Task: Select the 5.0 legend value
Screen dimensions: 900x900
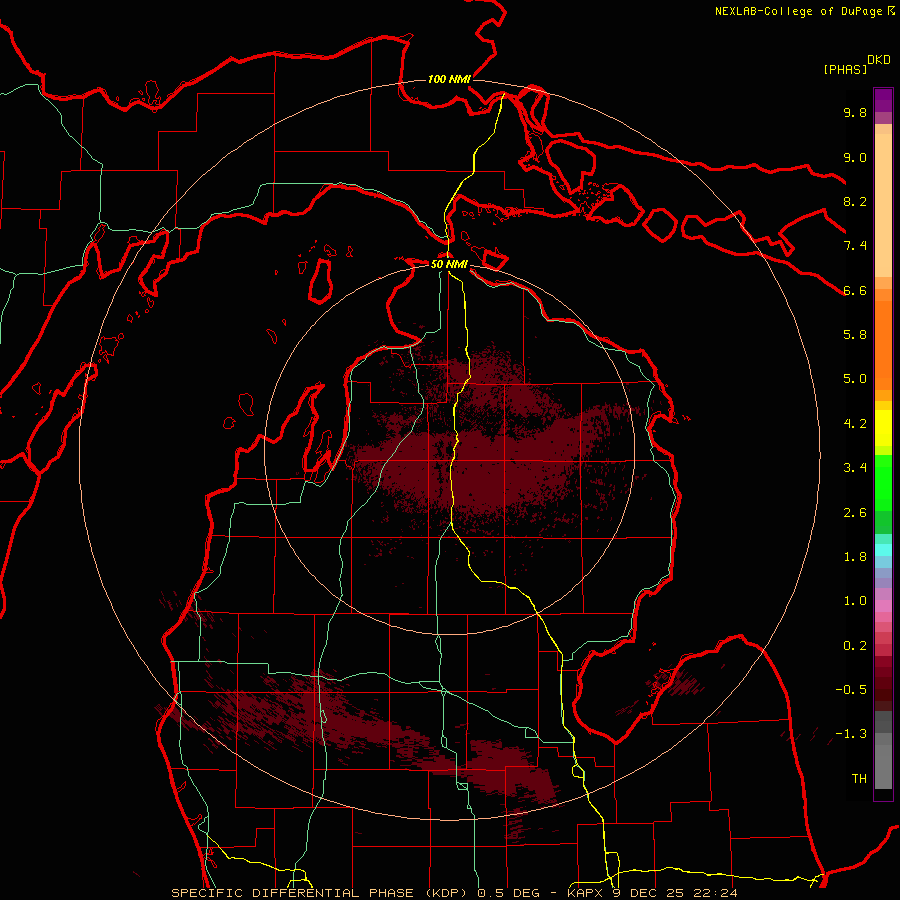Action: click(x=855, y=379)
